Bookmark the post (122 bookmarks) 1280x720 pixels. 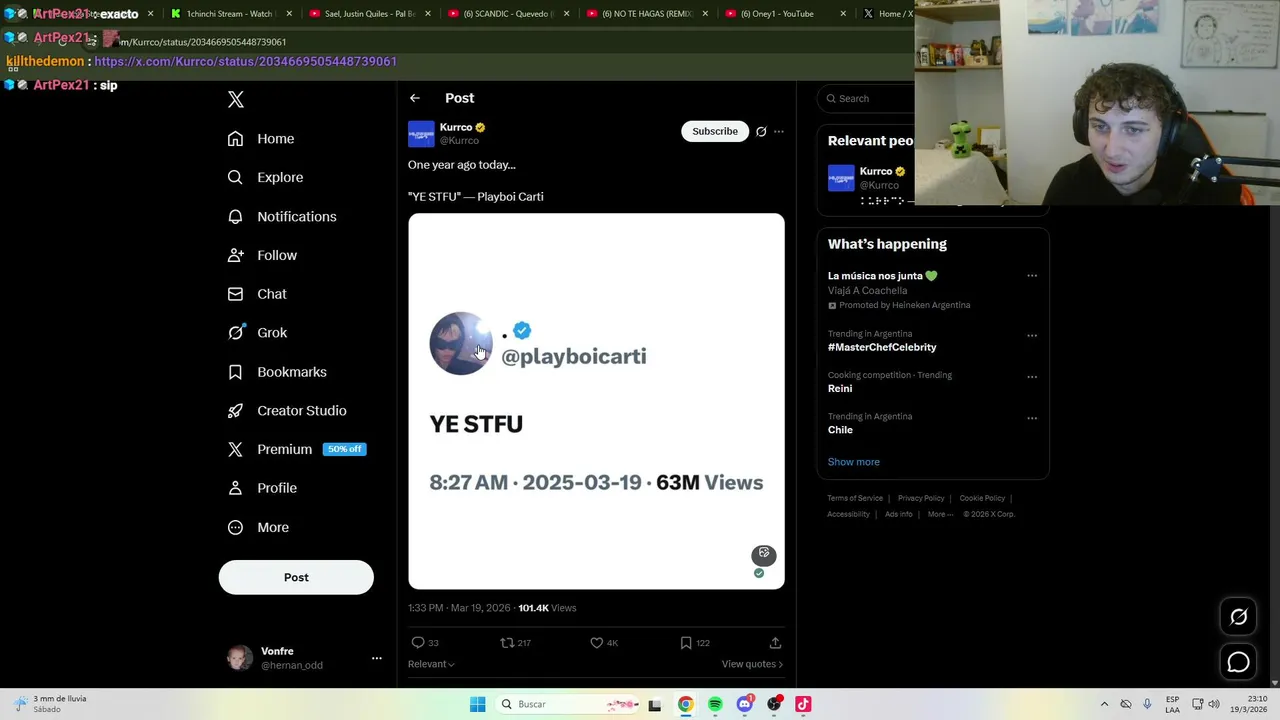694,643
